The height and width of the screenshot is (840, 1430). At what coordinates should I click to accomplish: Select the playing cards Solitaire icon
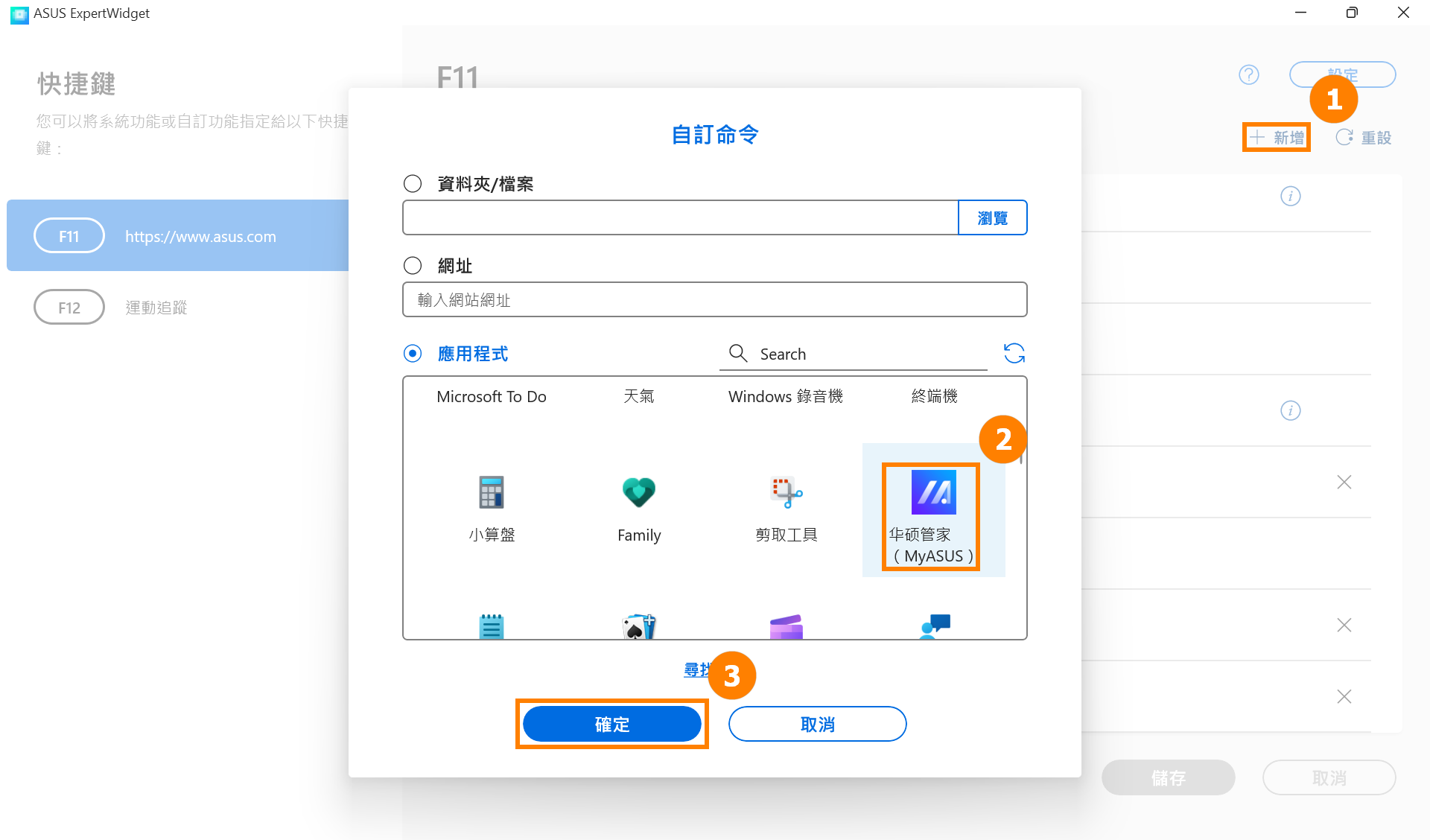(638, 626)
